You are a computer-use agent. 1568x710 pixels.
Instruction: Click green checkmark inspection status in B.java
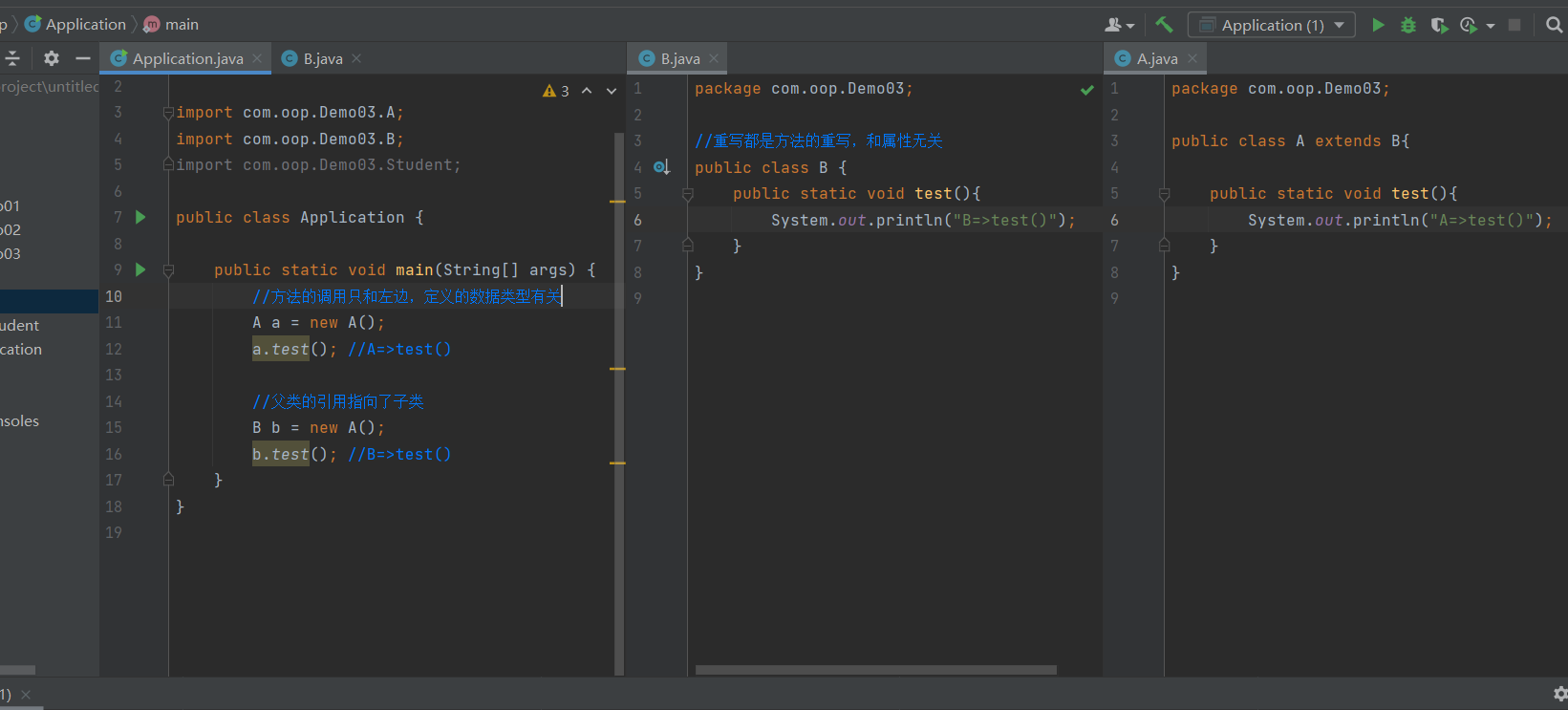(x=1086, y=90)
